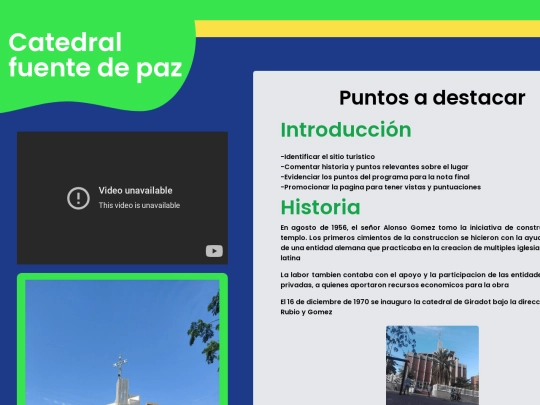
Task: Select the 'Introducción' heading
Action: [x=346, y=130]
